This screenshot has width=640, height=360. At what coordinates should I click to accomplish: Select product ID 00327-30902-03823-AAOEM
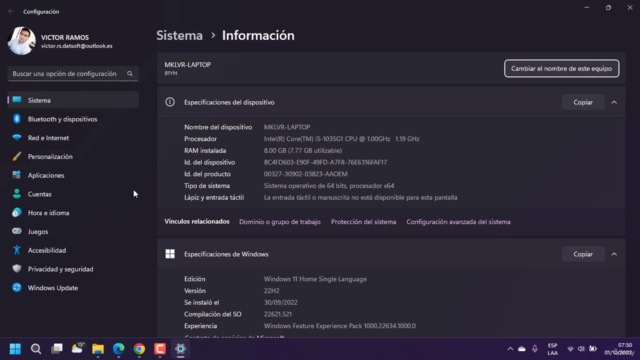pyautogui.click(x=306, y=174)
